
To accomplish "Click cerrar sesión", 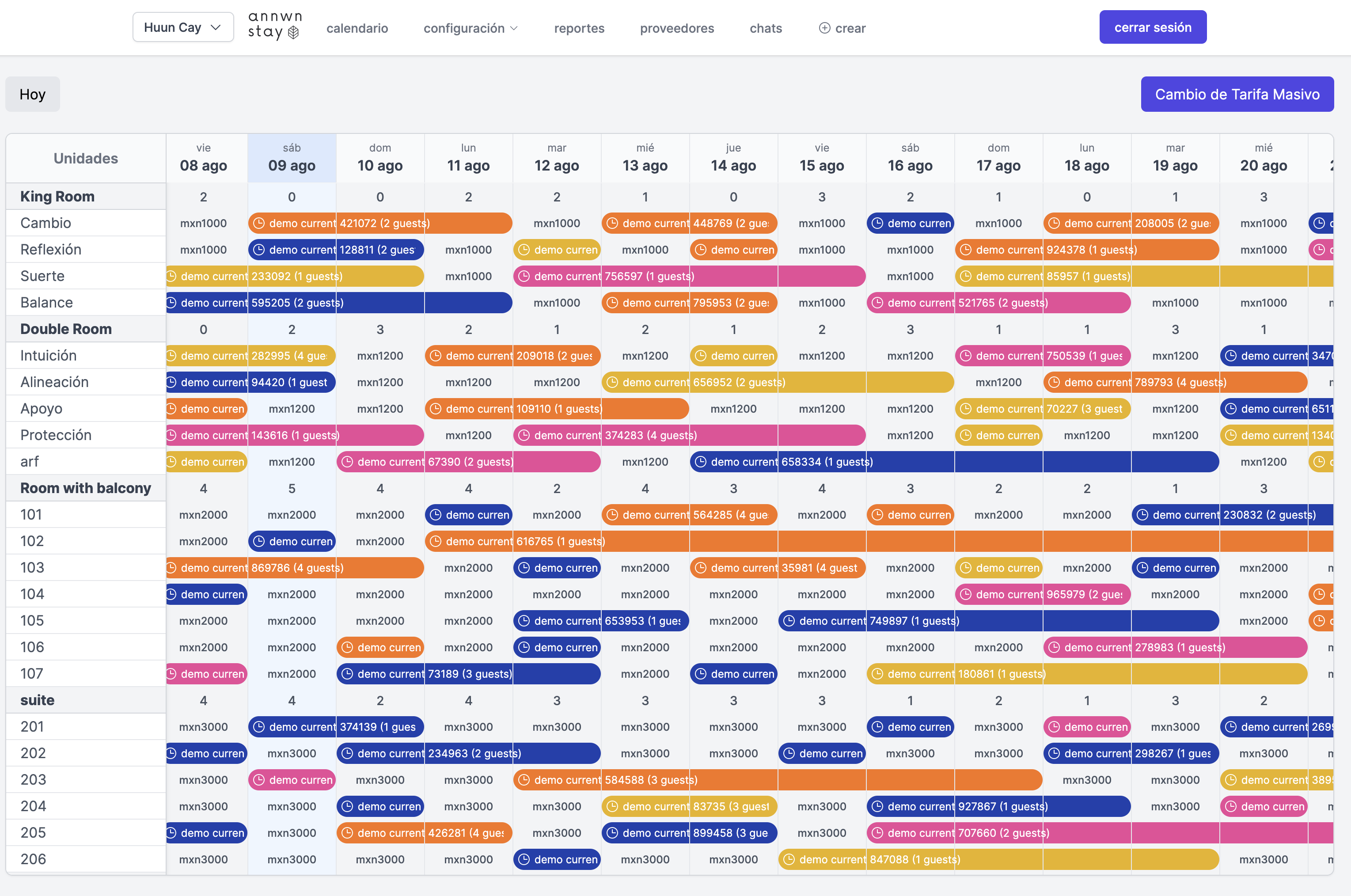I will click(1153, 26).
